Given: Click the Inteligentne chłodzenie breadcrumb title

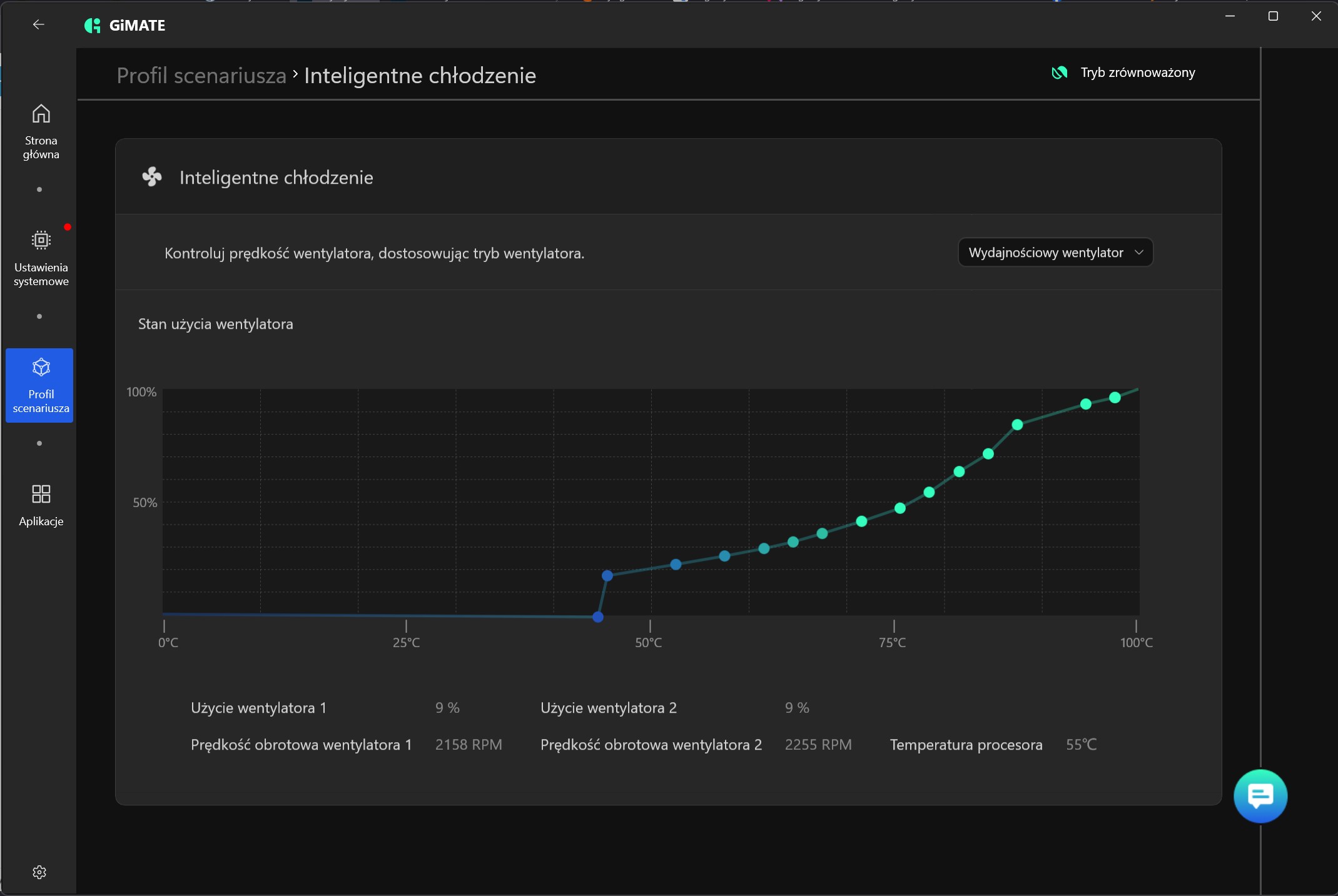Looking at the screenshot, I should tap(420, 76).
